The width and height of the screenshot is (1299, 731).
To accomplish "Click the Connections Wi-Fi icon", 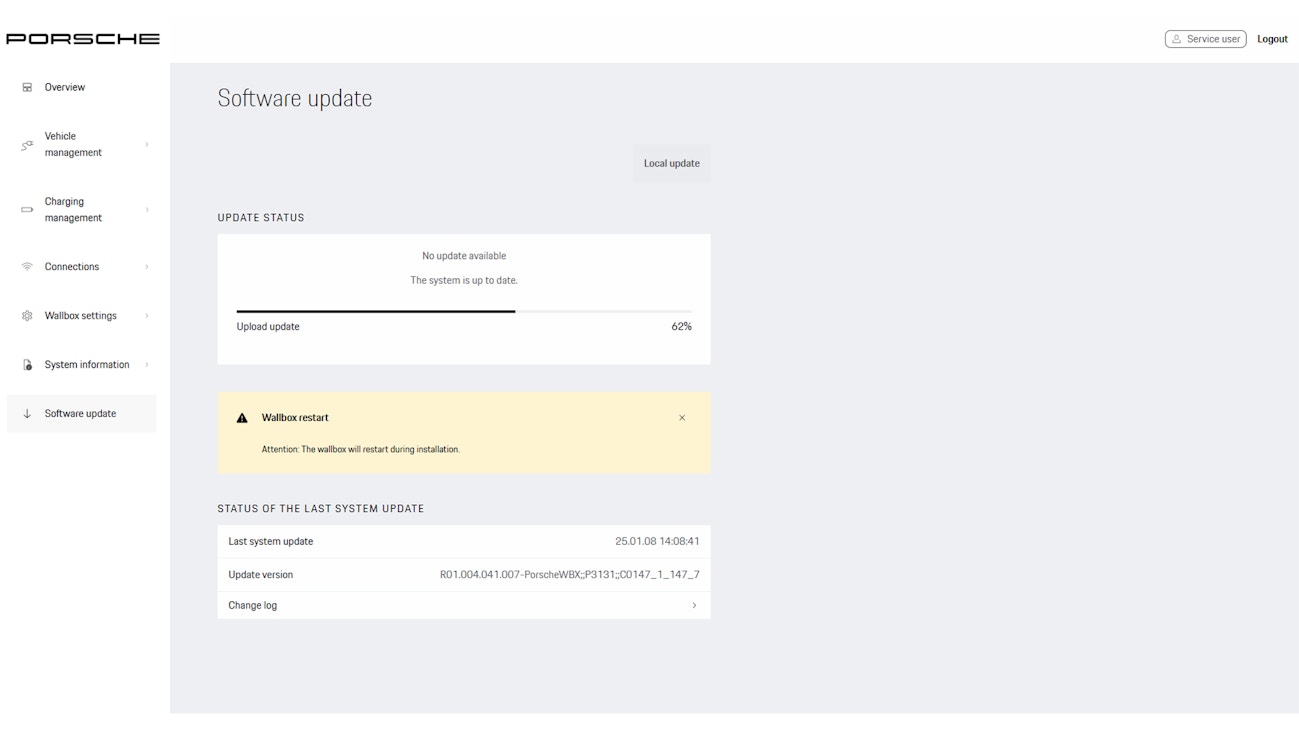I will click(x=26, y=266).
